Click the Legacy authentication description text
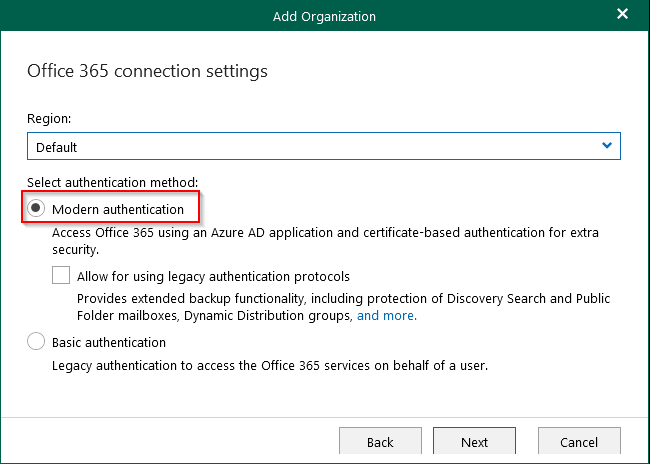650x464 pixels. click(270, 366)
